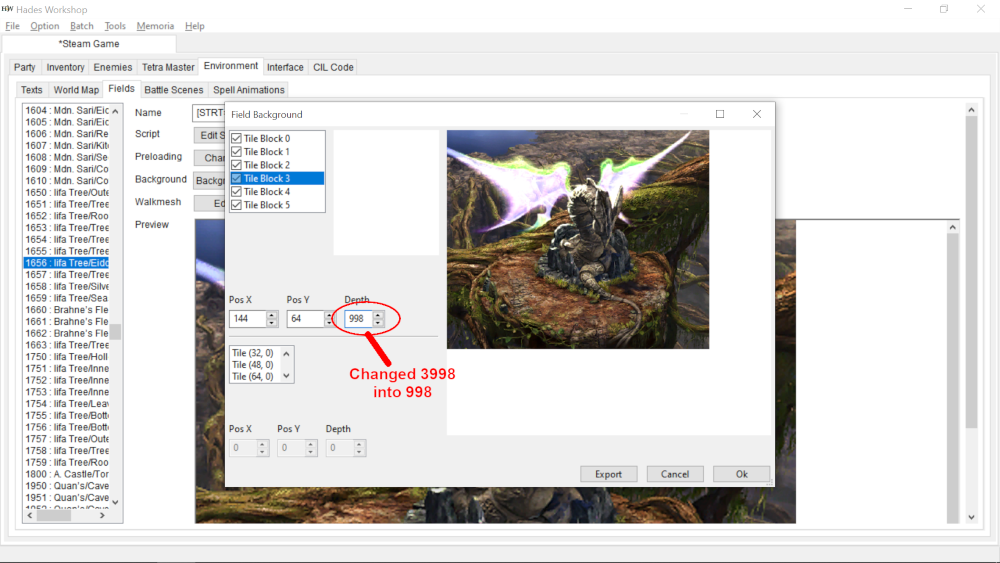Click the Pos X field showing 144
Image resolution: width=1000 pixels, height=563 pixels.
point(247,319)
